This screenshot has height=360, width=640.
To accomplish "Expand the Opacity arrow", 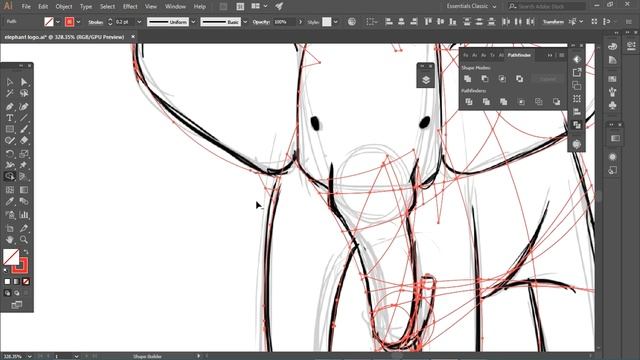I will click(x=300, y=22).
